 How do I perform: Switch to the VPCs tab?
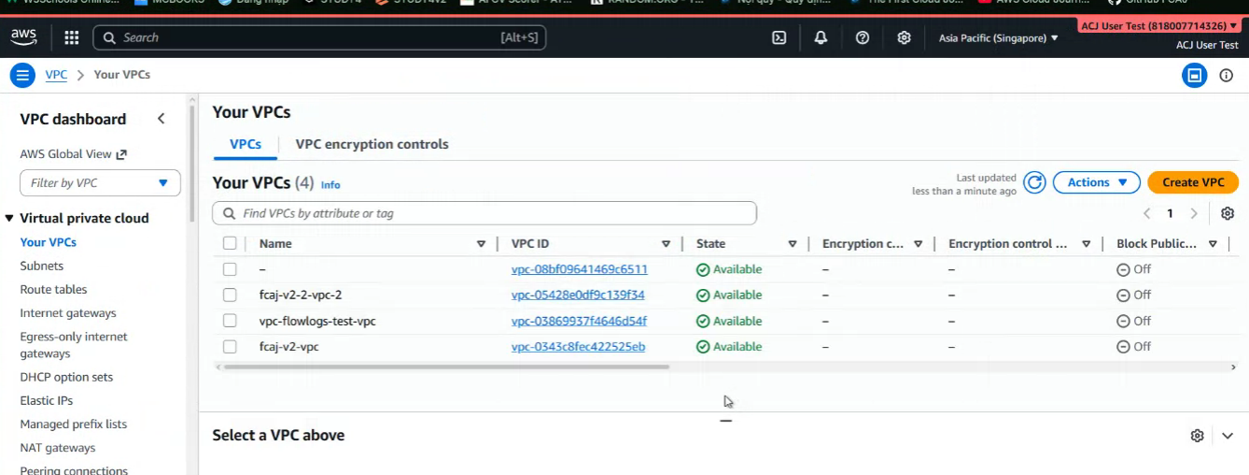(245, 144)
